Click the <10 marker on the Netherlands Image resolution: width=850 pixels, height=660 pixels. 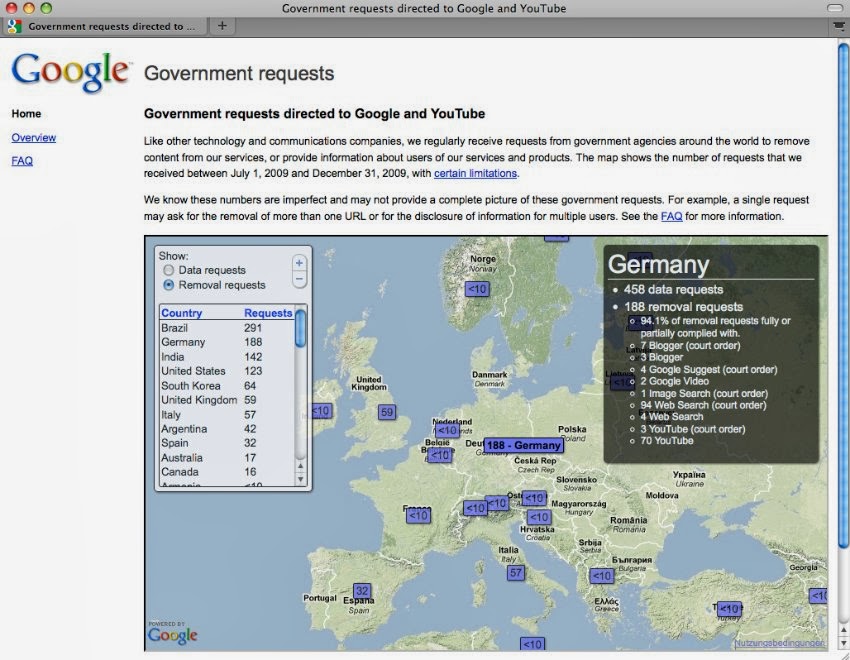[x=447, y=430]
